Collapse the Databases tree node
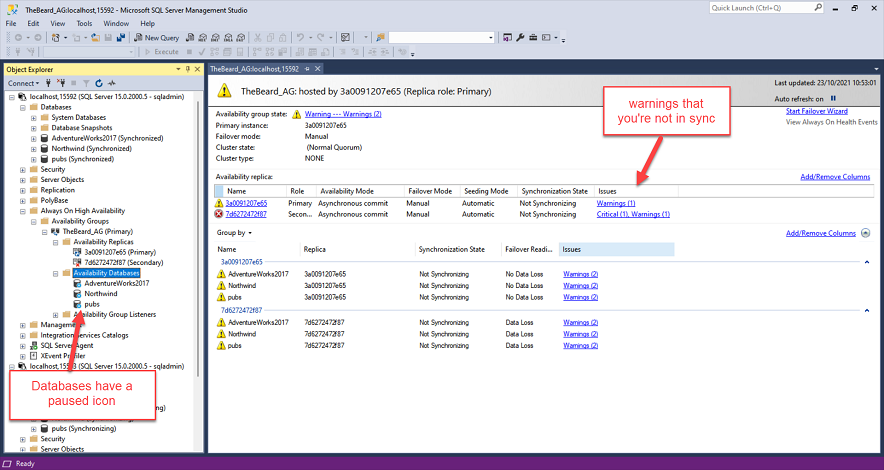 click(23, 107)
